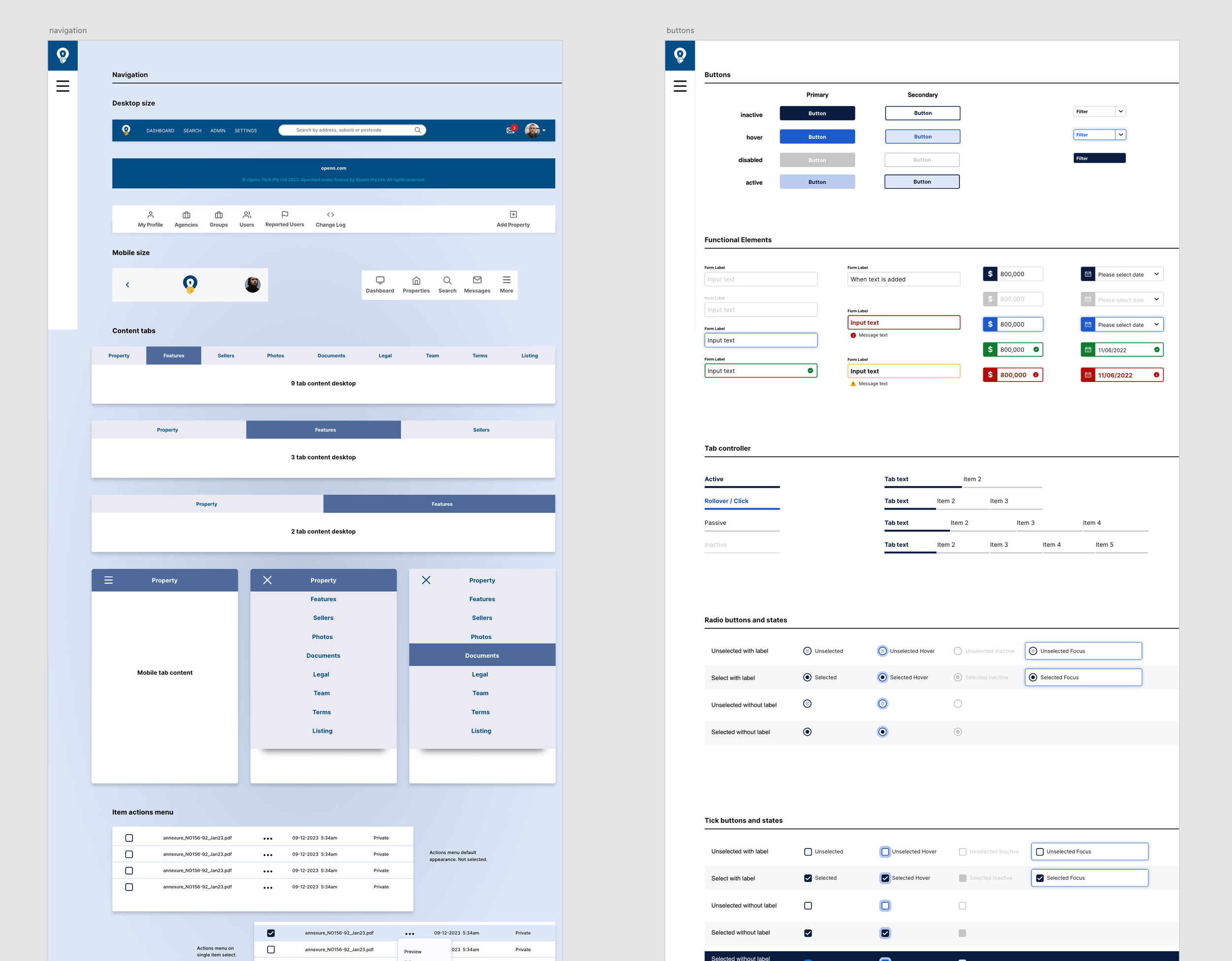Expand the first 'Please select date' dropdown
This screenshot has width=1232, height=961.
pos(1157,274)
